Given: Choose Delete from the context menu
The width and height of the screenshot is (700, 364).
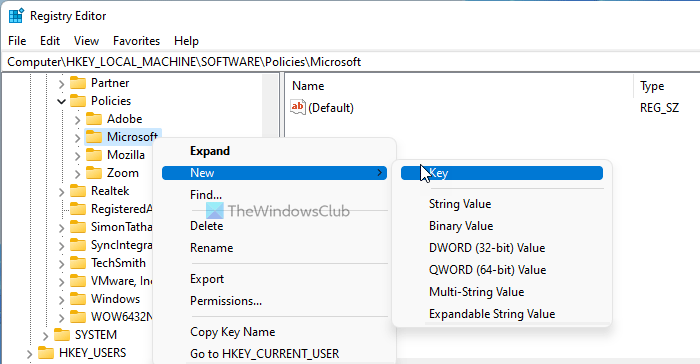Looking at the screenshot, I should point(274,226).
